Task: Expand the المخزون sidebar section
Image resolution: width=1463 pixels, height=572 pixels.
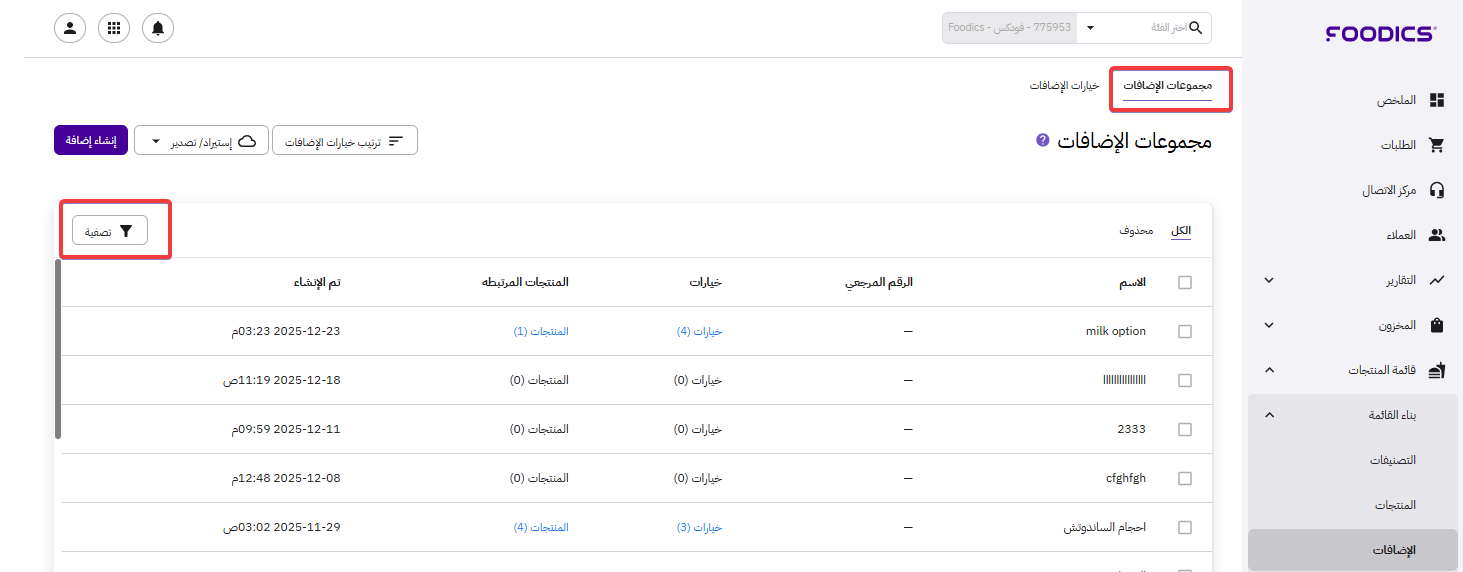Action: click(x=1269, y=325)
